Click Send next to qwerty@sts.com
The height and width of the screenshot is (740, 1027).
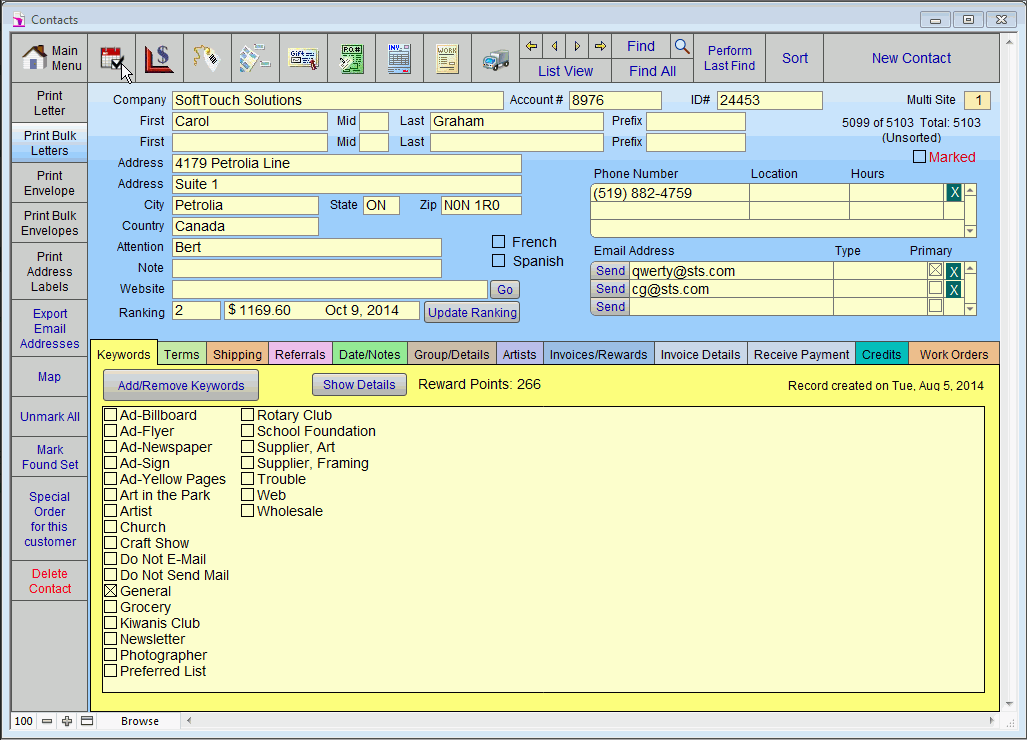(x=610, y=271)
